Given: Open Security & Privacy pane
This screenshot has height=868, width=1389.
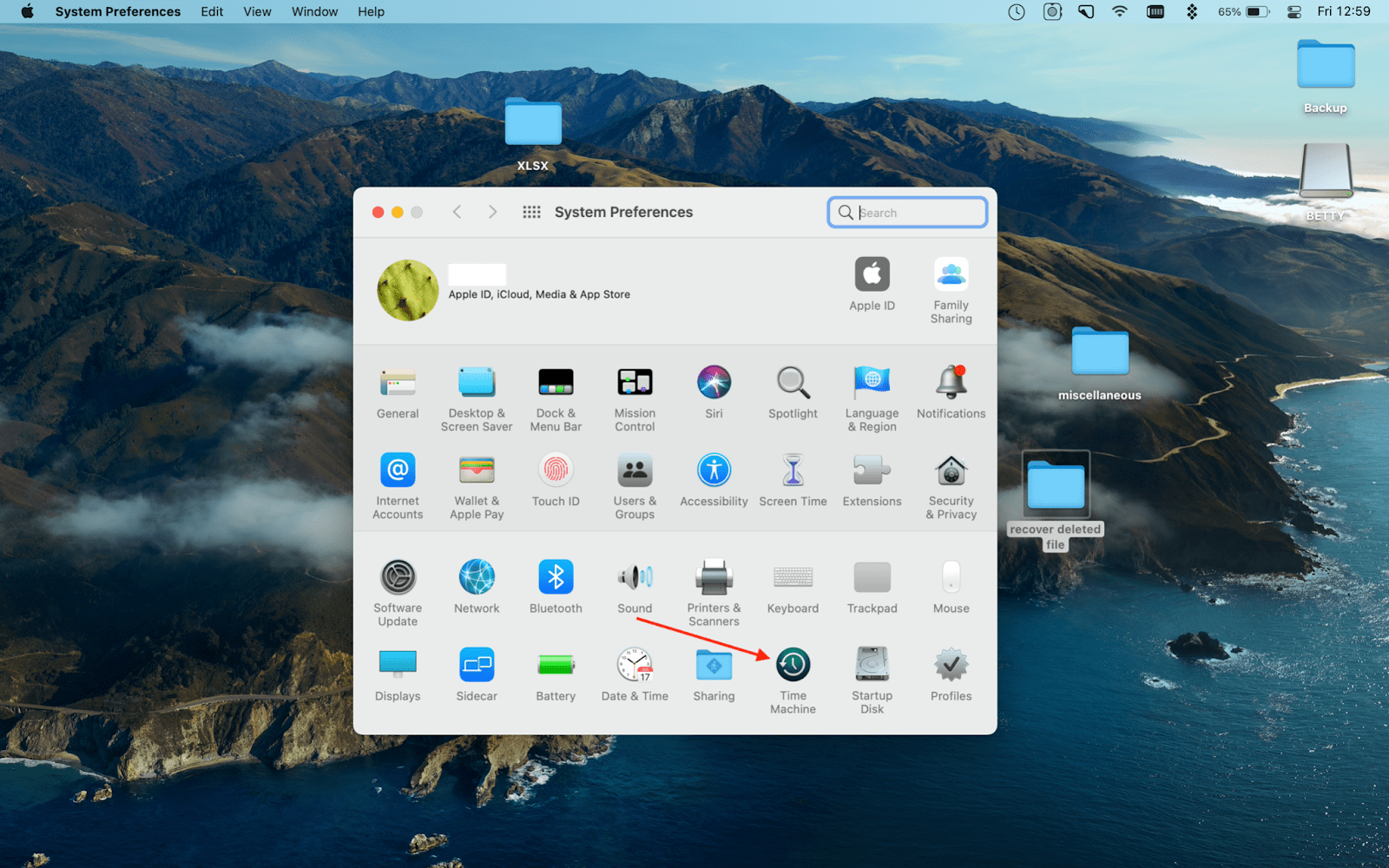Looking at the screenshot, I should point(951,487).
